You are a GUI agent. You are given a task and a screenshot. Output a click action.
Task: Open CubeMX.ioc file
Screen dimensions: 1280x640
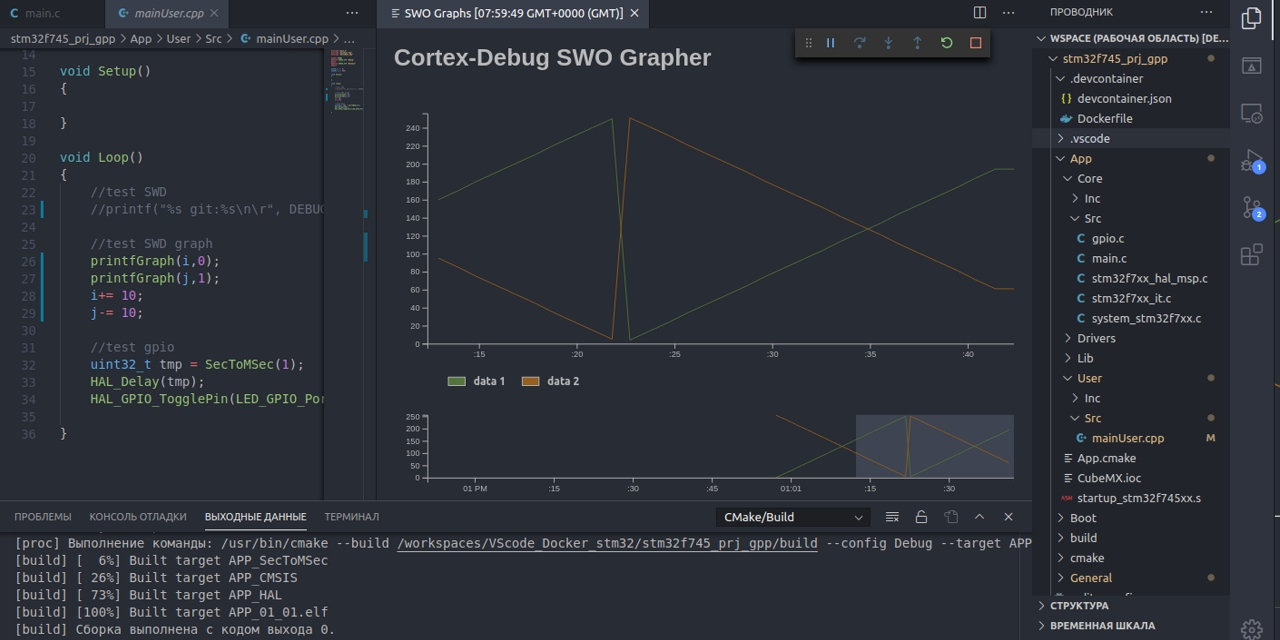point(1131,478)
